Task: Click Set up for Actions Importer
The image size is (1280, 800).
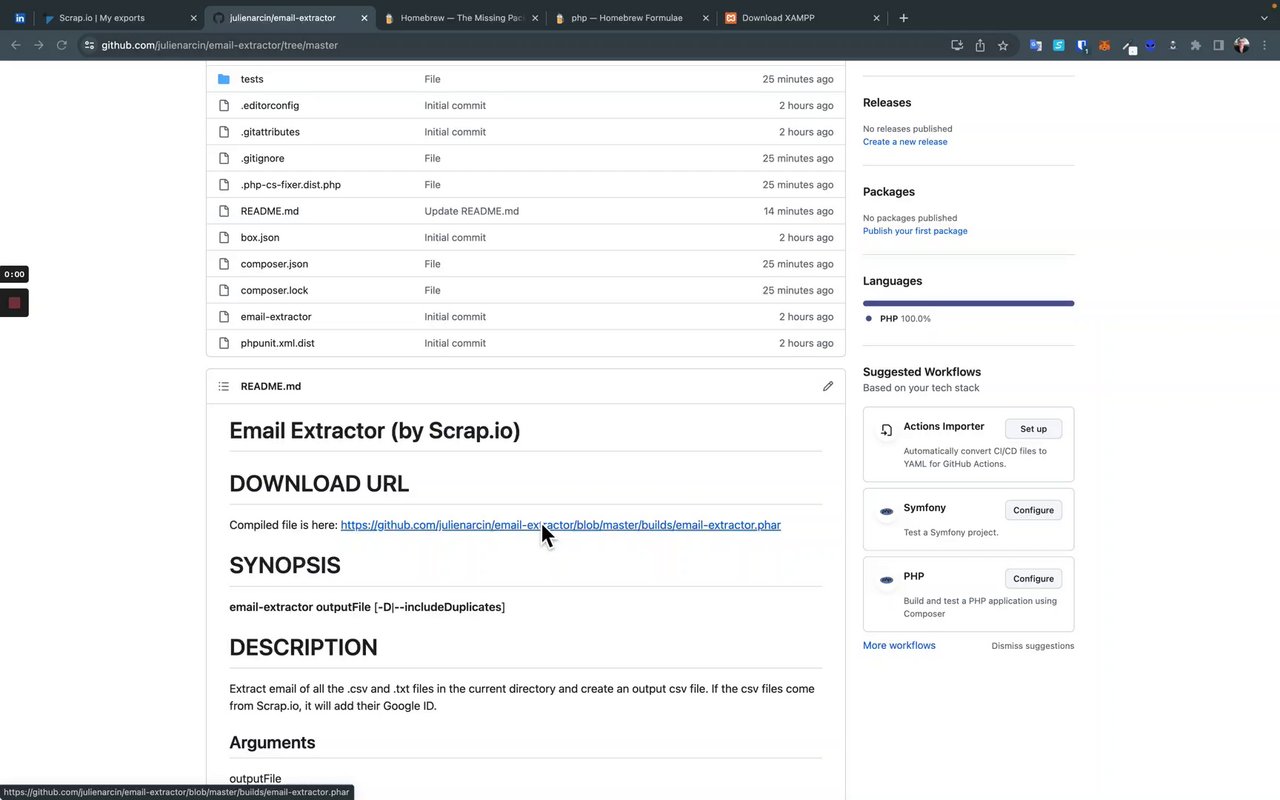Action: click(1033, 429)
